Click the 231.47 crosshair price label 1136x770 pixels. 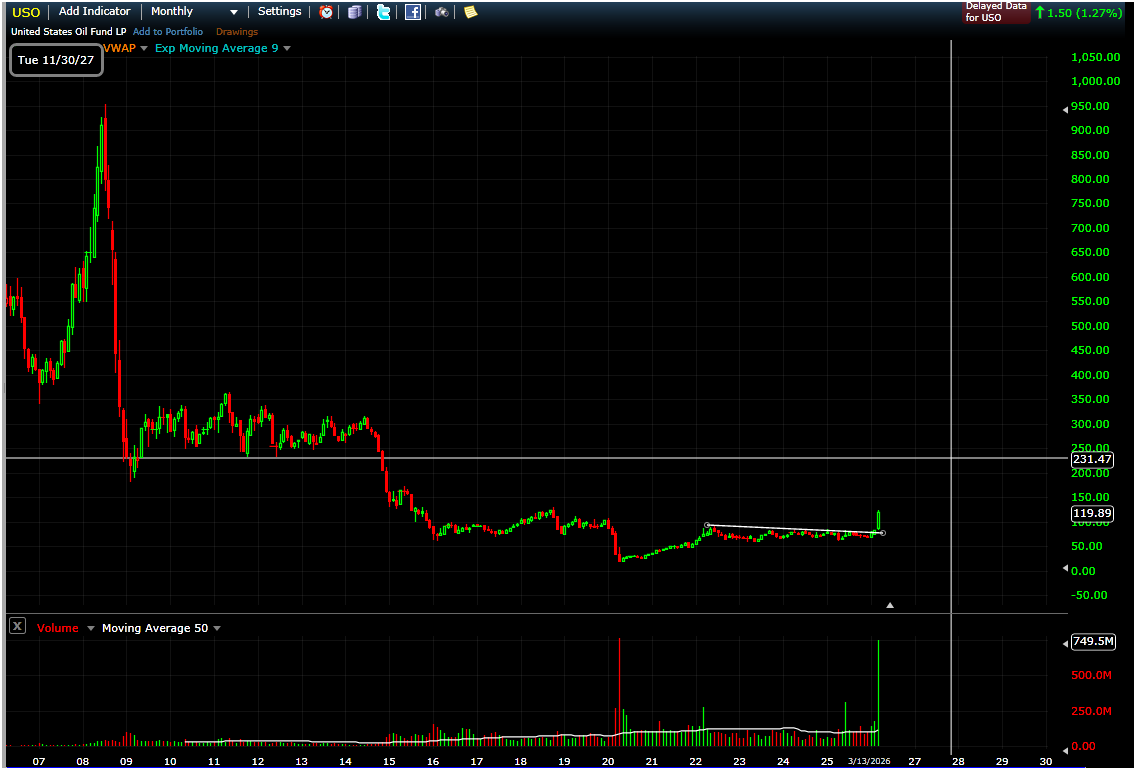tap(1093, 459)
